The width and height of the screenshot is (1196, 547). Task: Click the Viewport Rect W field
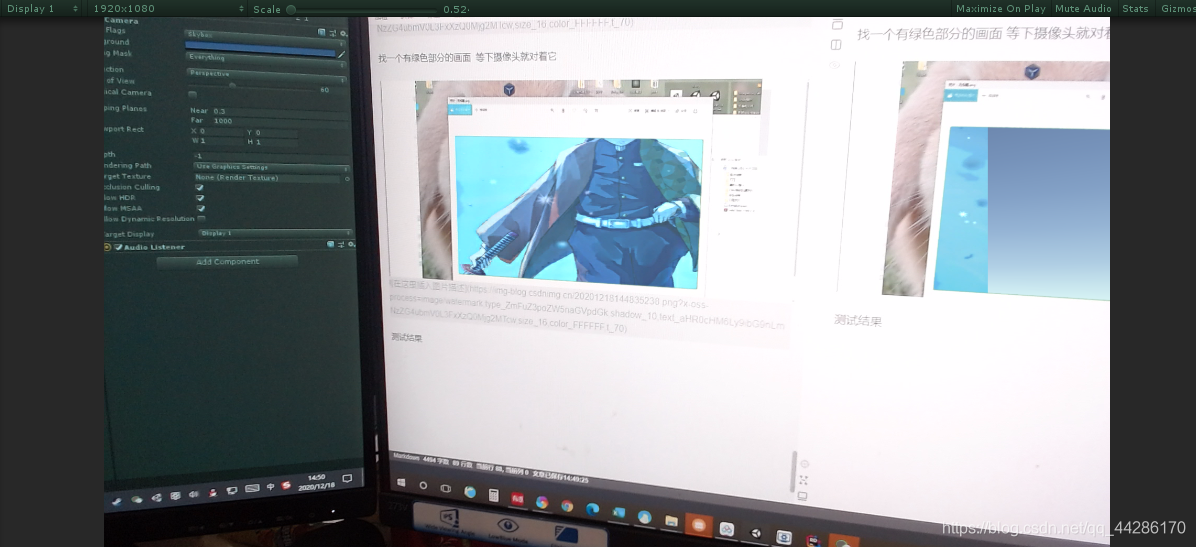point(221,142)
